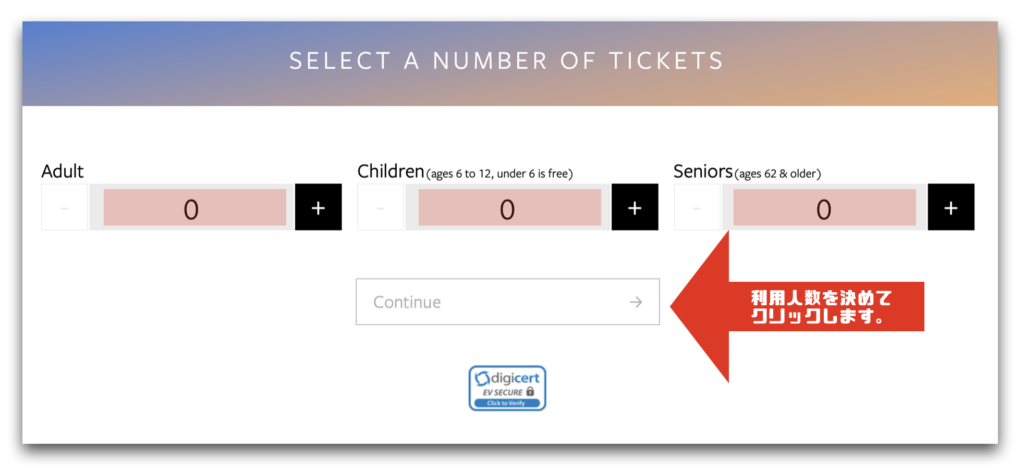Click the arrow icon in Continue button
The width and height of the screenshot is (1024, 474).
tap(636, 302)
